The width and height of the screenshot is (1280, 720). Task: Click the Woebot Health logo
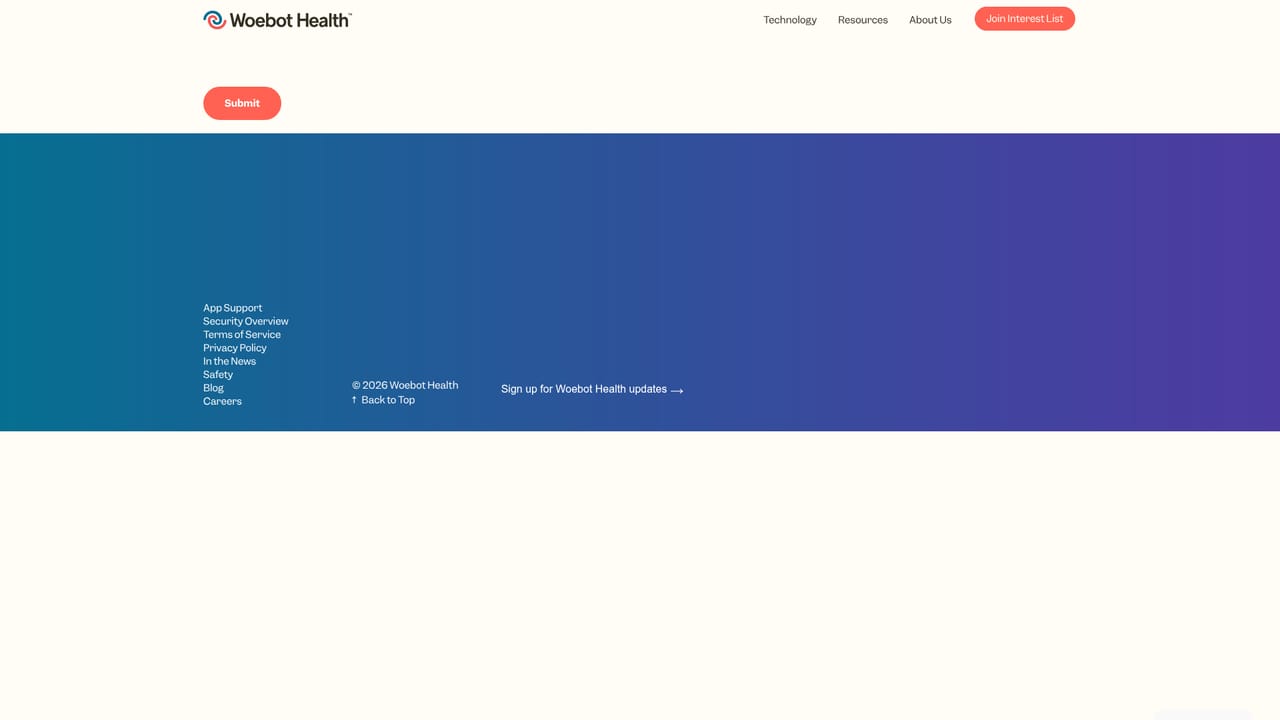pyautogui.click(x=277, y=20)
